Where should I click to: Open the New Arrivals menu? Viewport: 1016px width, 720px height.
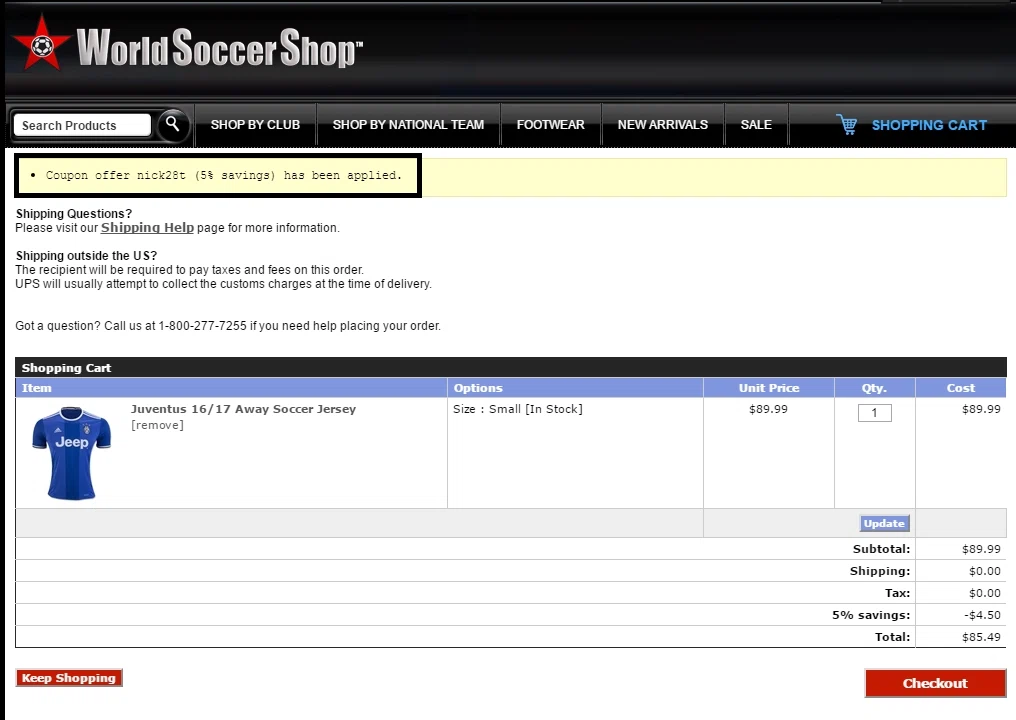(663, 124)
